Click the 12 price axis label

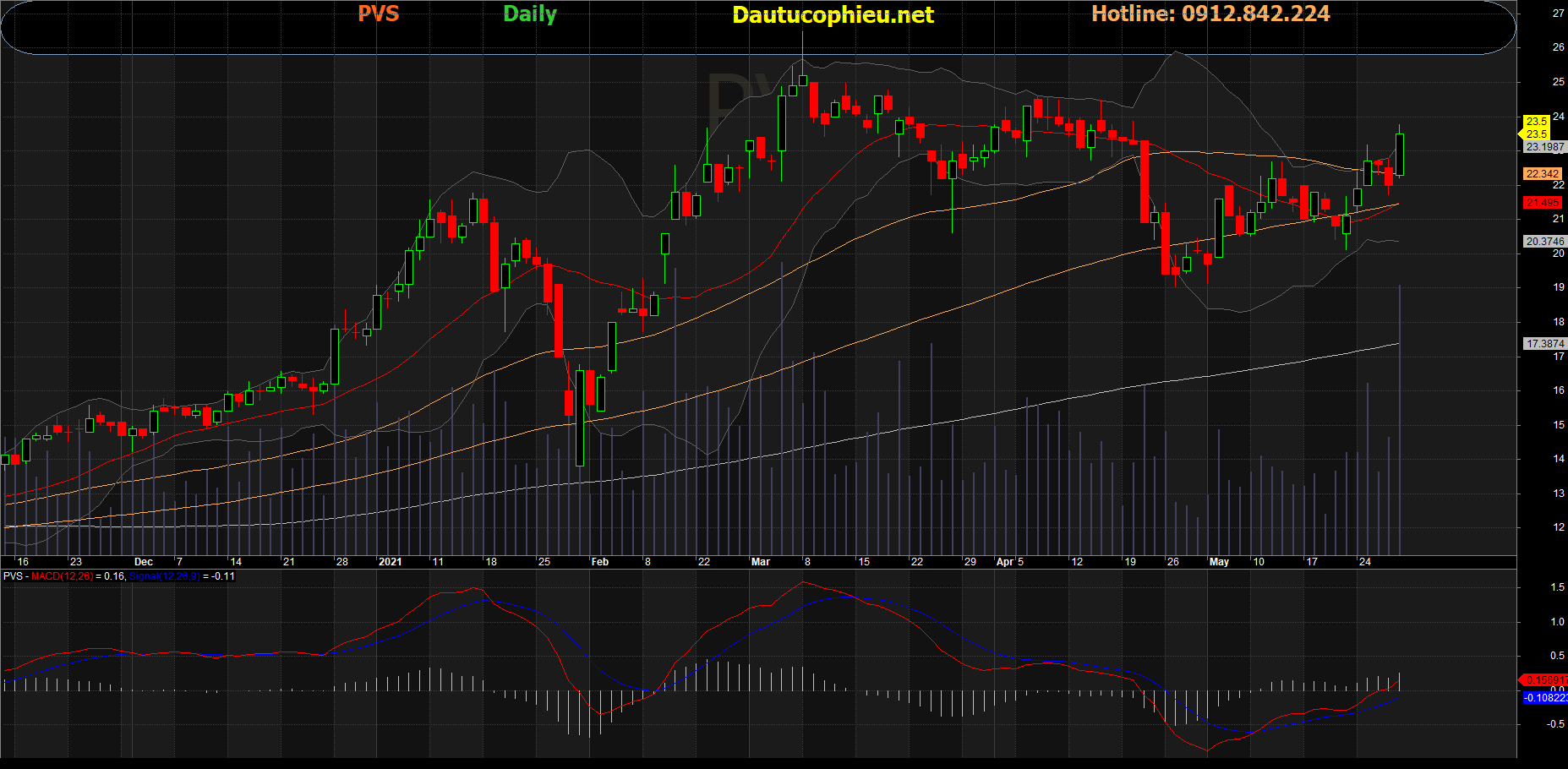tap(1558, 527)
